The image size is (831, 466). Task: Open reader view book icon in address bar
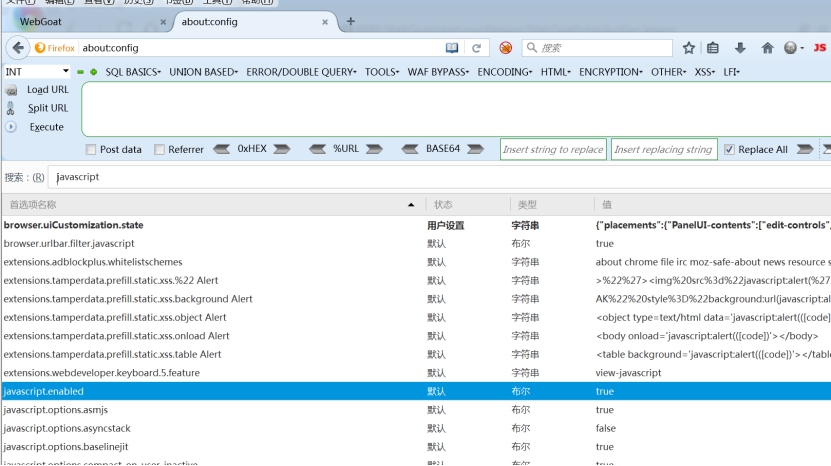pos(452,48)
